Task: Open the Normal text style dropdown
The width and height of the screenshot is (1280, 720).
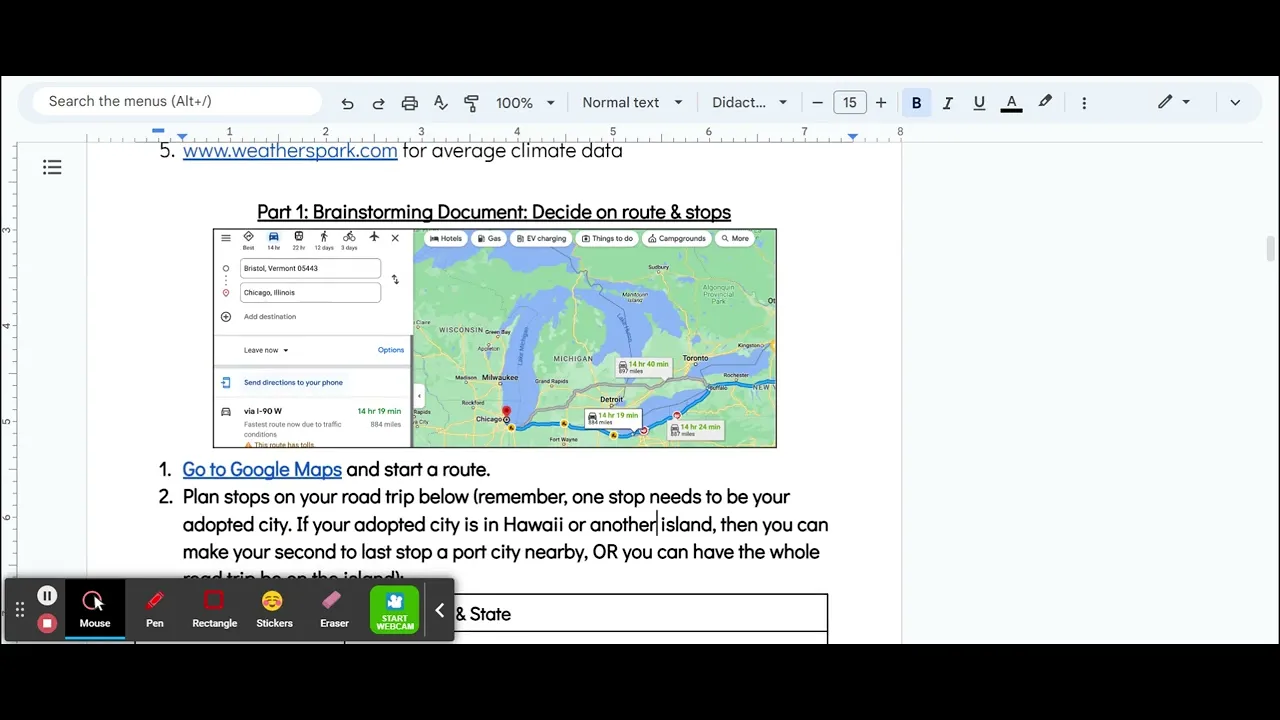Action: click(x=632, y=102)
